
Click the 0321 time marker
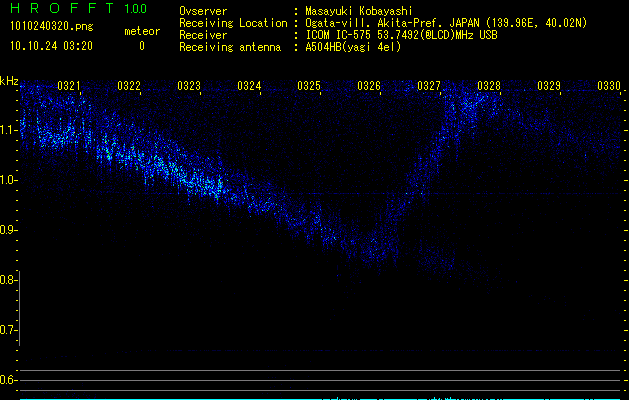click(x=69, y=85)
